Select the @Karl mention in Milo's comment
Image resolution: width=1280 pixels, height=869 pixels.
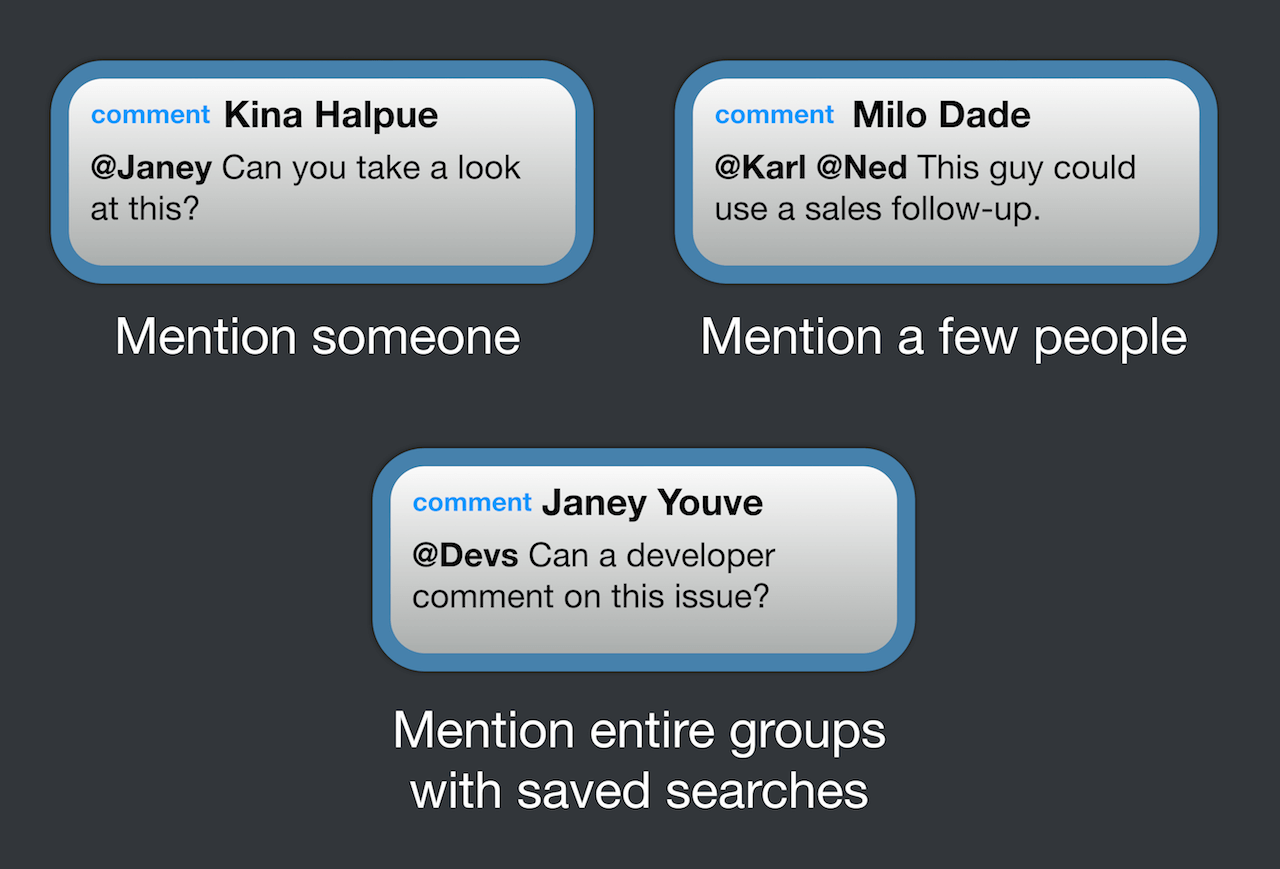click(761, 167)
